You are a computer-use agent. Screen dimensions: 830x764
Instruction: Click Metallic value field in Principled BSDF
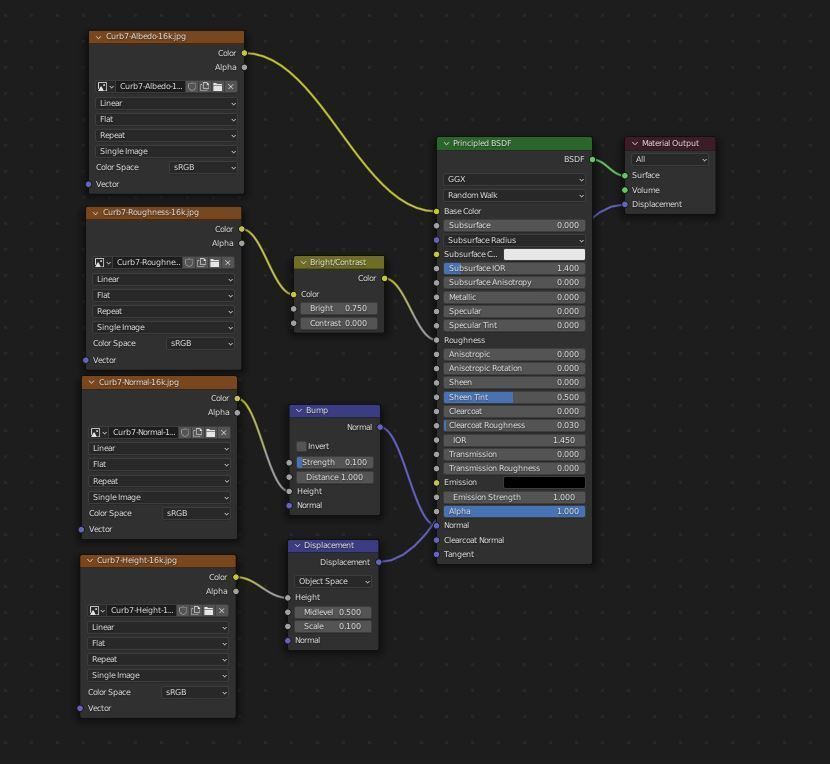(515, 298)
